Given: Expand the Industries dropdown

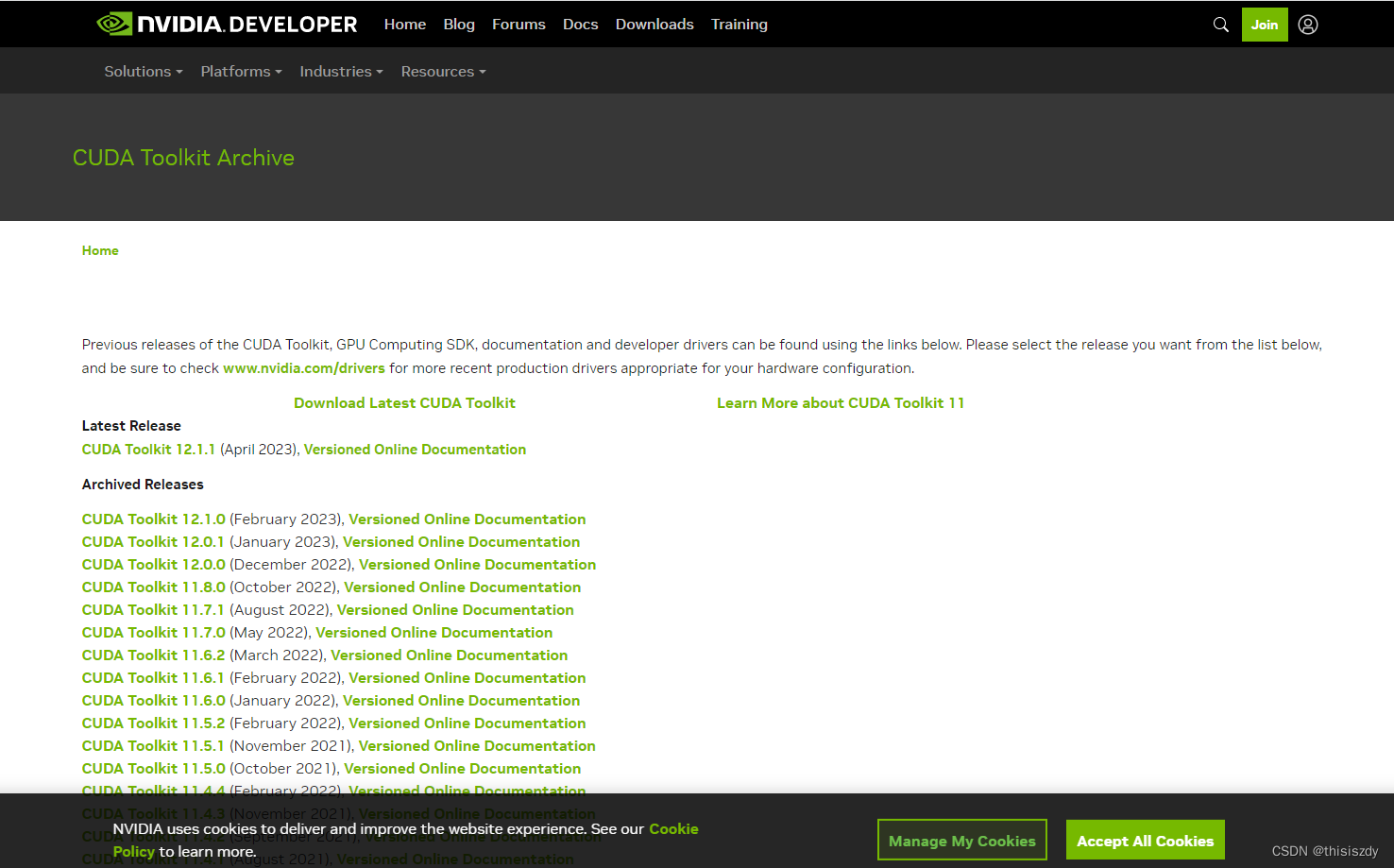Looking at the screenshot, I should pyautogui.click(x=341, y=72).
